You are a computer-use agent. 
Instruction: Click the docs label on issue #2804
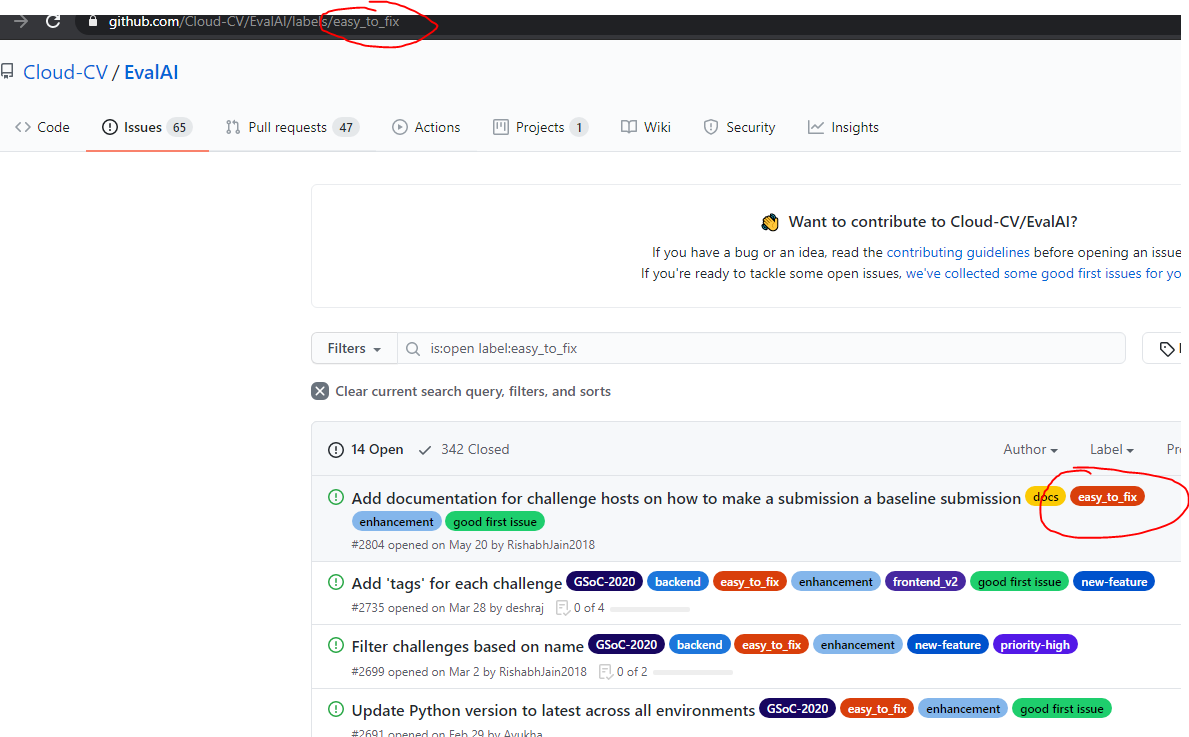click(x=1046, y=497)
